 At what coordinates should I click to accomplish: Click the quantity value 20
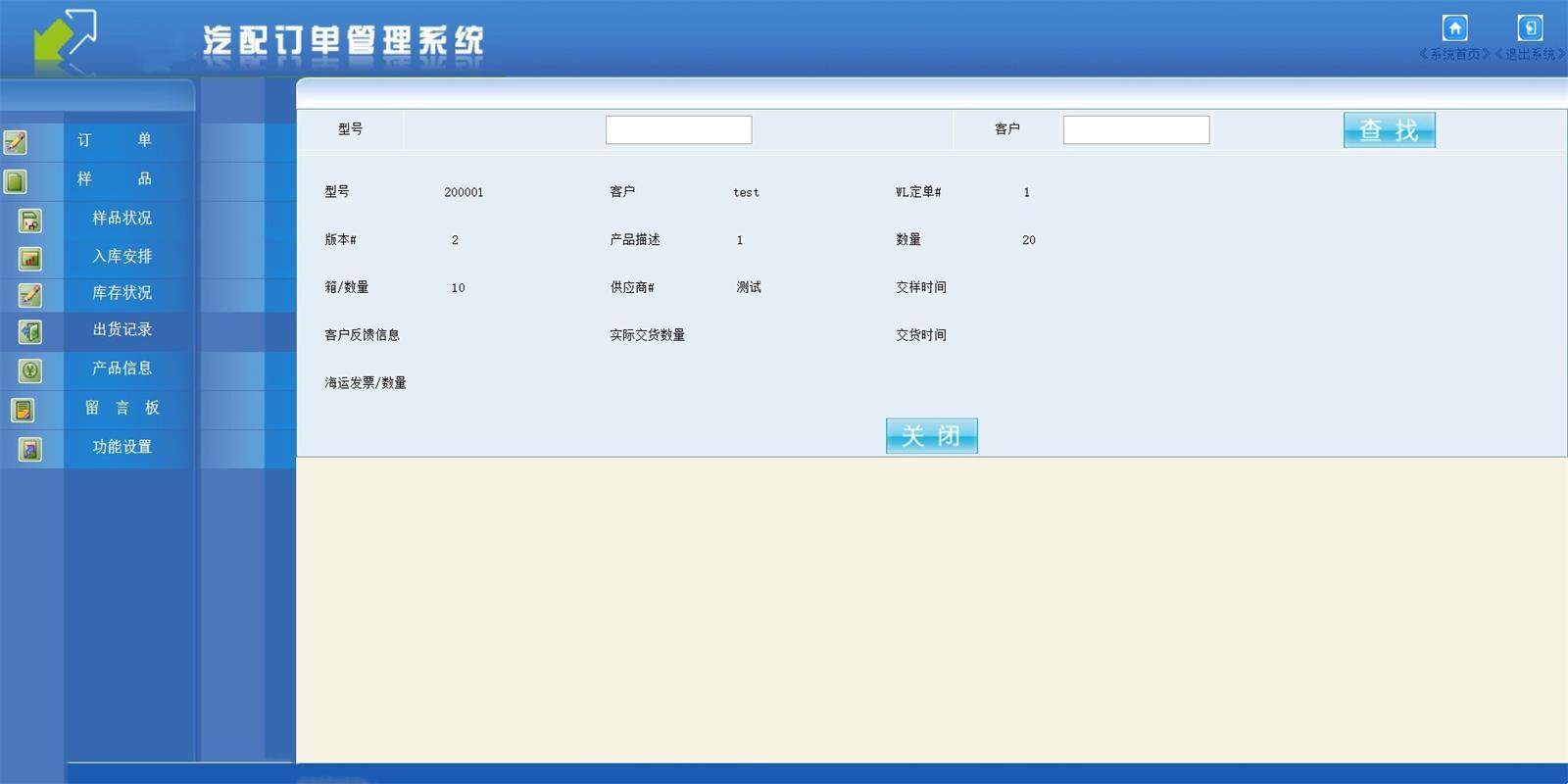[x=1029, y=240]
